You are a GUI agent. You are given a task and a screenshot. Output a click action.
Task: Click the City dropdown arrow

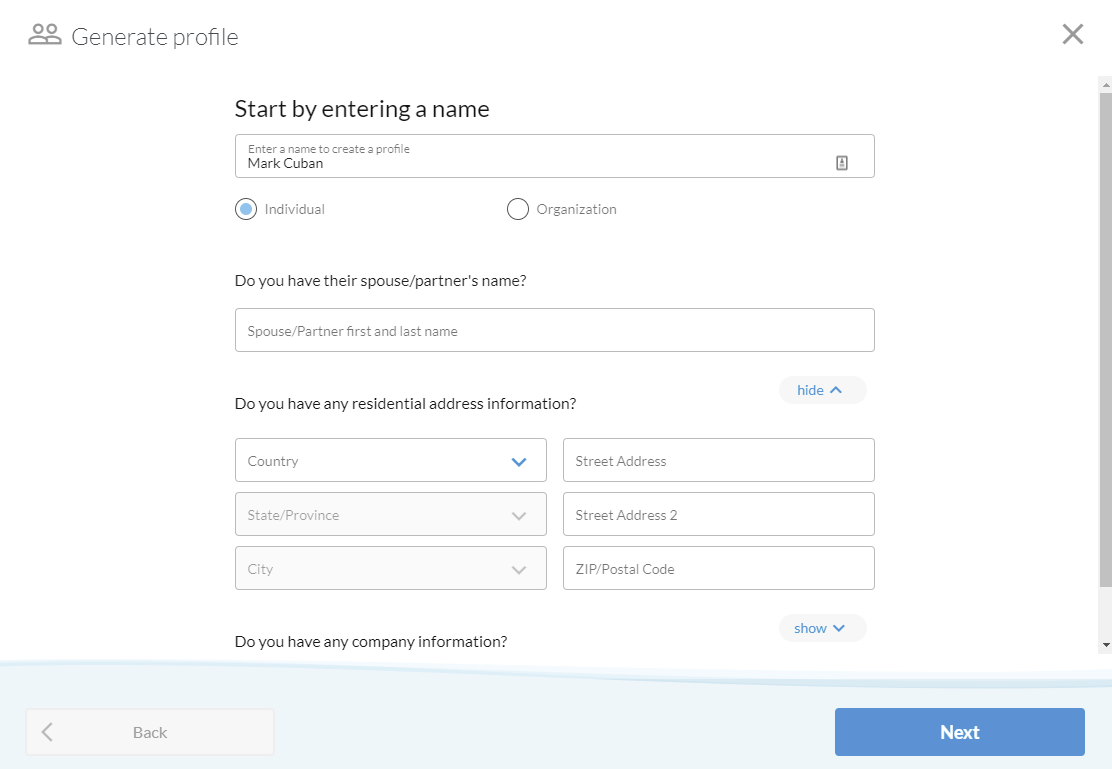(x=519, y=568)
